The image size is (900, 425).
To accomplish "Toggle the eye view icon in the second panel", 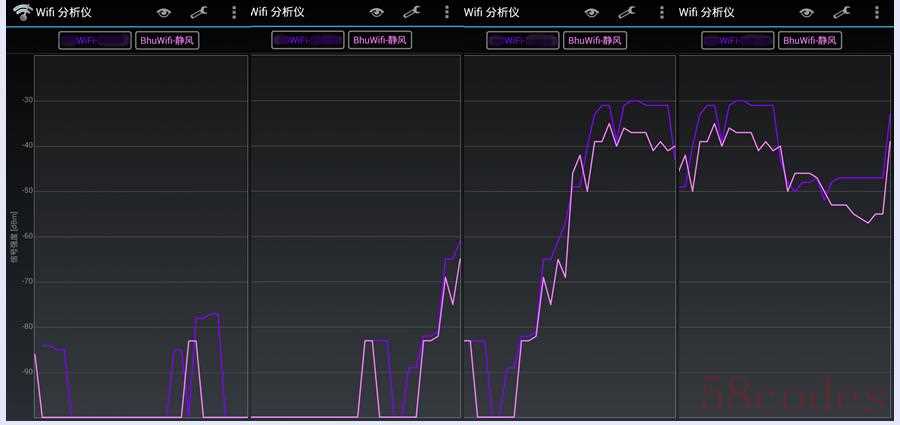I will point(376,13).
